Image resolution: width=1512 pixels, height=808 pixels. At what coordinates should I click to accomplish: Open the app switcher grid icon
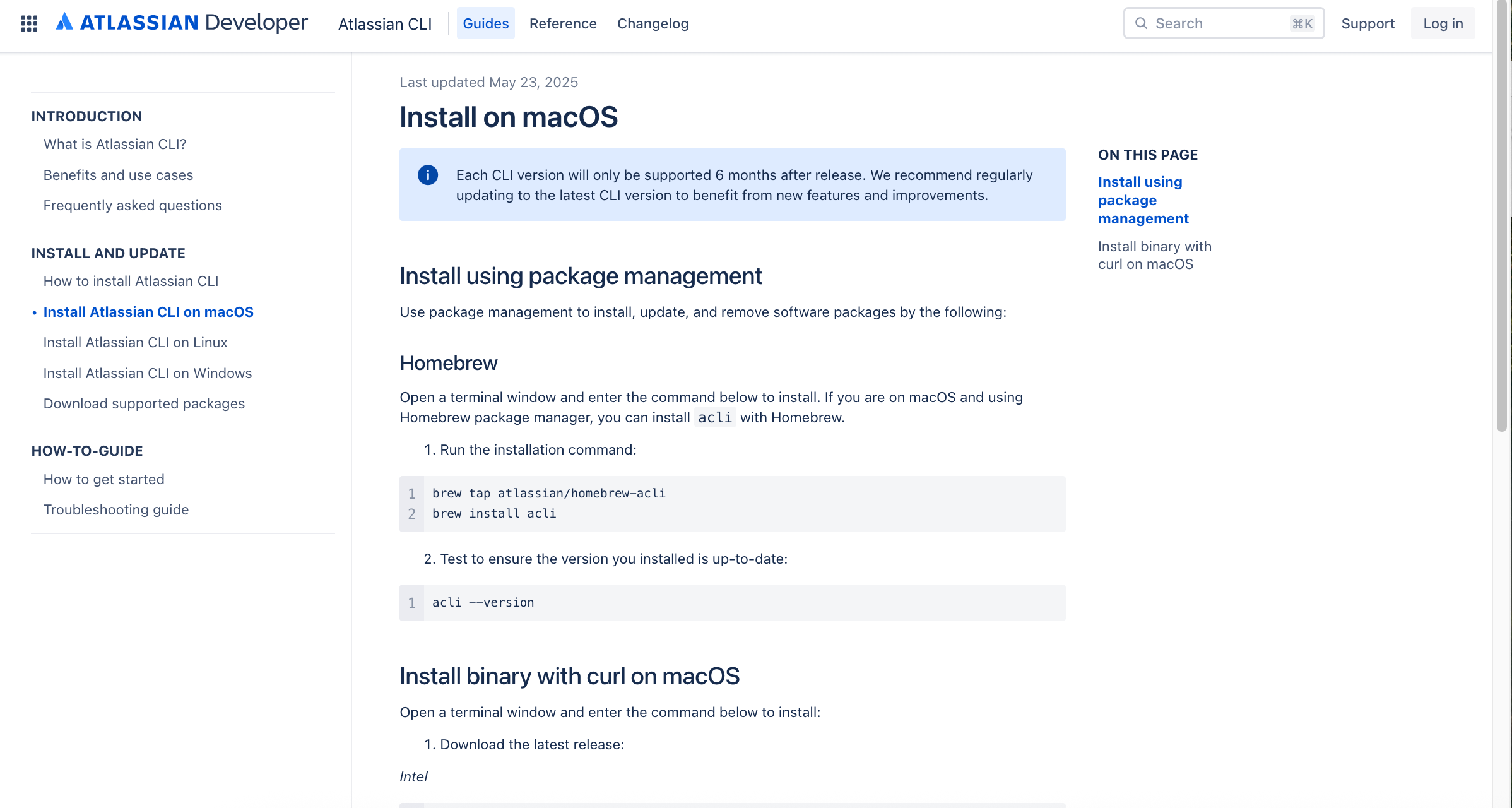click(29, 23)
